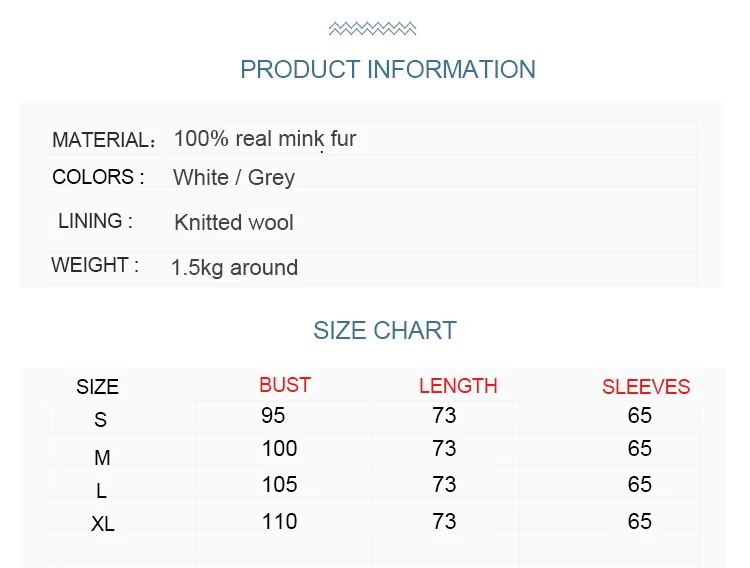Screen dimensions: 750x568
Task: Click the 1.5kg around weight value
Action: click(x=234, y=267)
